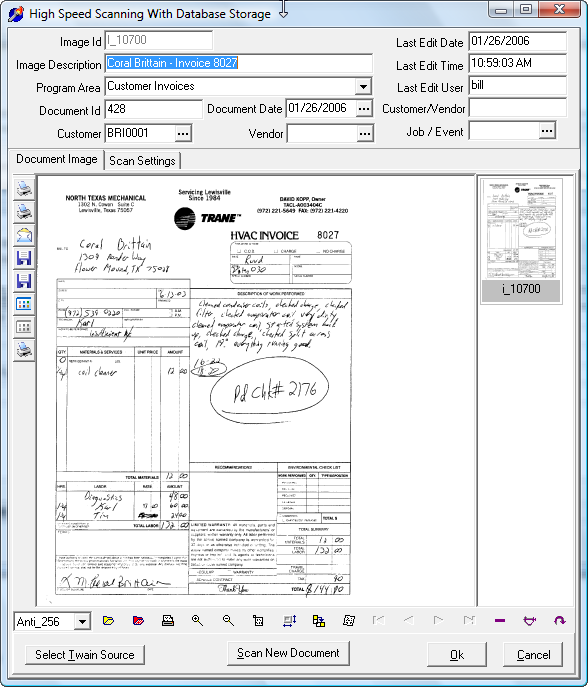Viewport: 588px width, 687px height.
Task: Click the purple flip icon
Action: click(530, 620)
